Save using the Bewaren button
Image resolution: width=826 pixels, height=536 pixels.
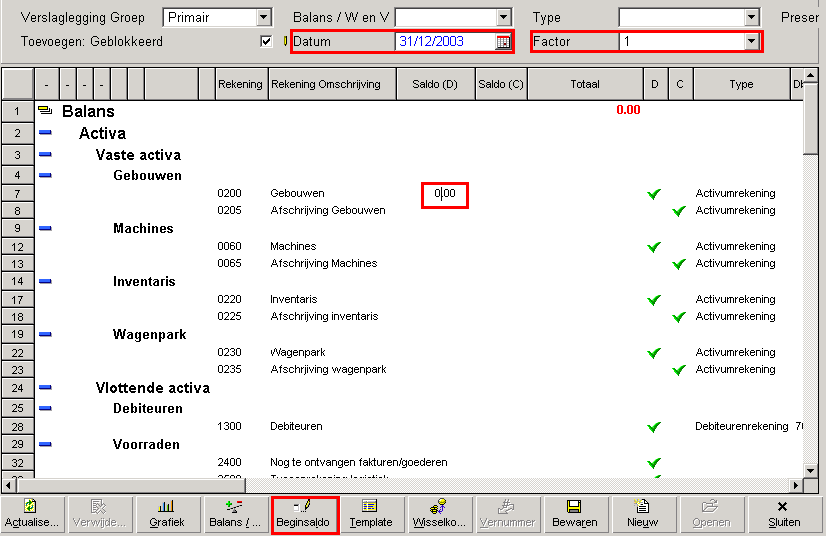(575, 515)
